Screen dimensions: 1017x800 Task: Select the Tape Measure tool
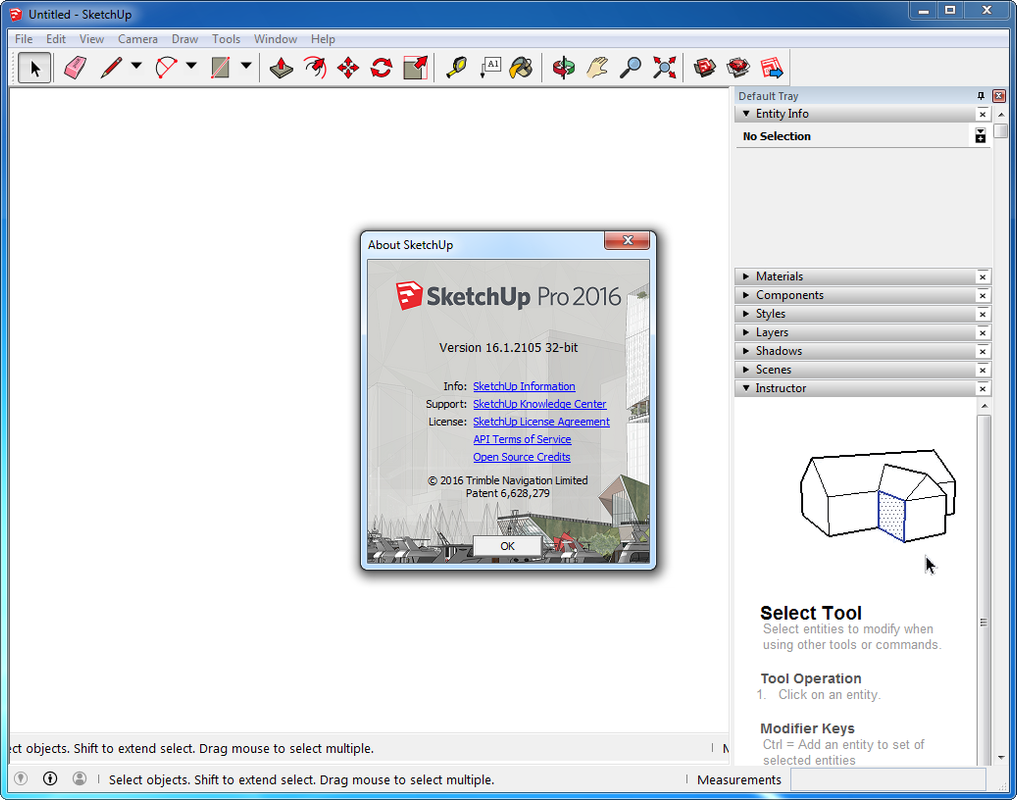tap(457, 67)
